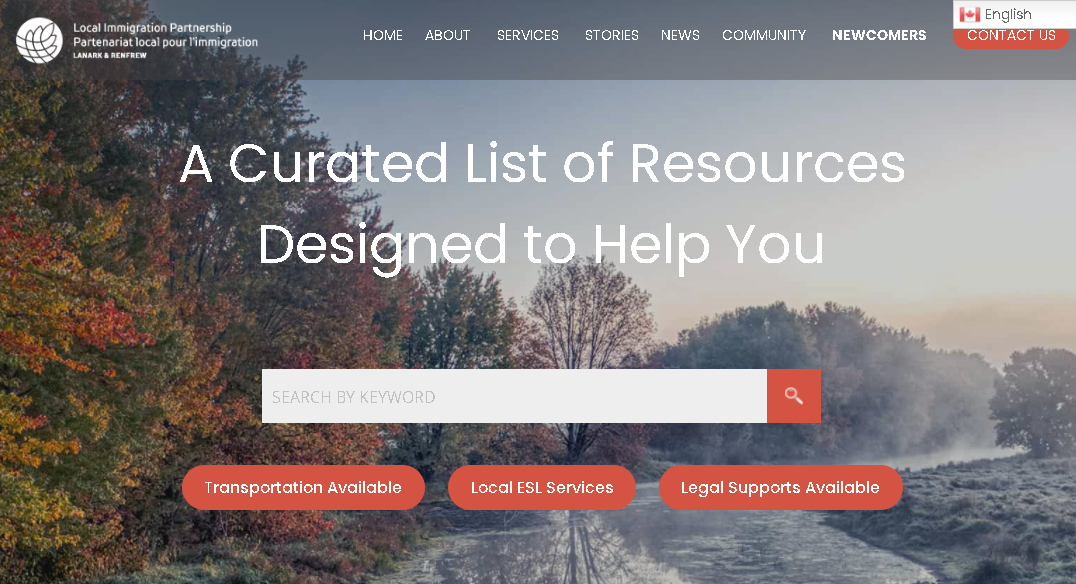Navigate to the NEWS section
This screenshot has height=584, width=1076.
(680, 35)
